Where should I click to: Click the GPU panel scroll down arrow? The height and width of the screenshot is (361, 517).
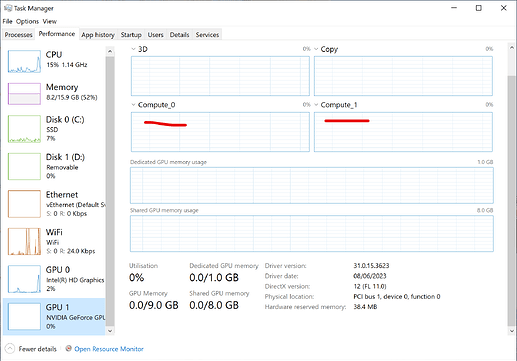click(512, 331)
